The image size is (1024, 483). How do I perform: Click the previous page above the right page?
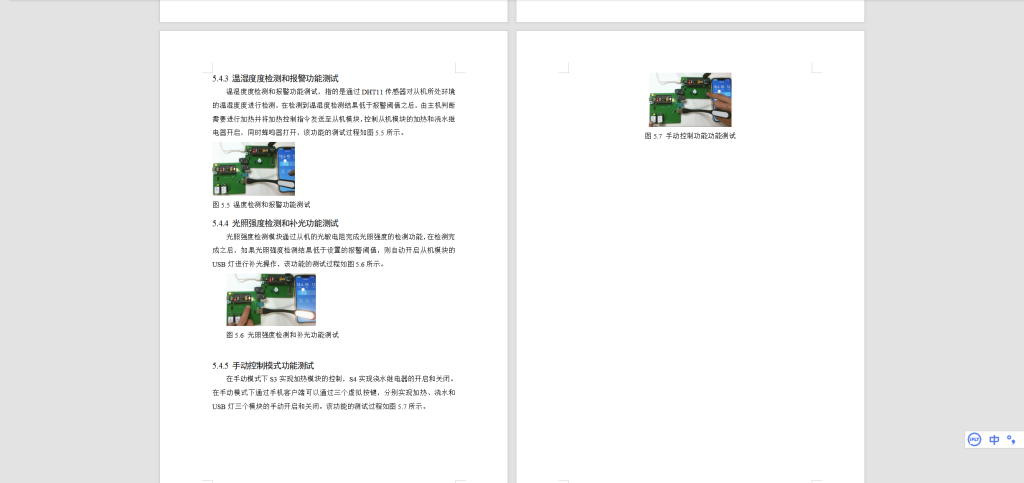pos(690,10)
